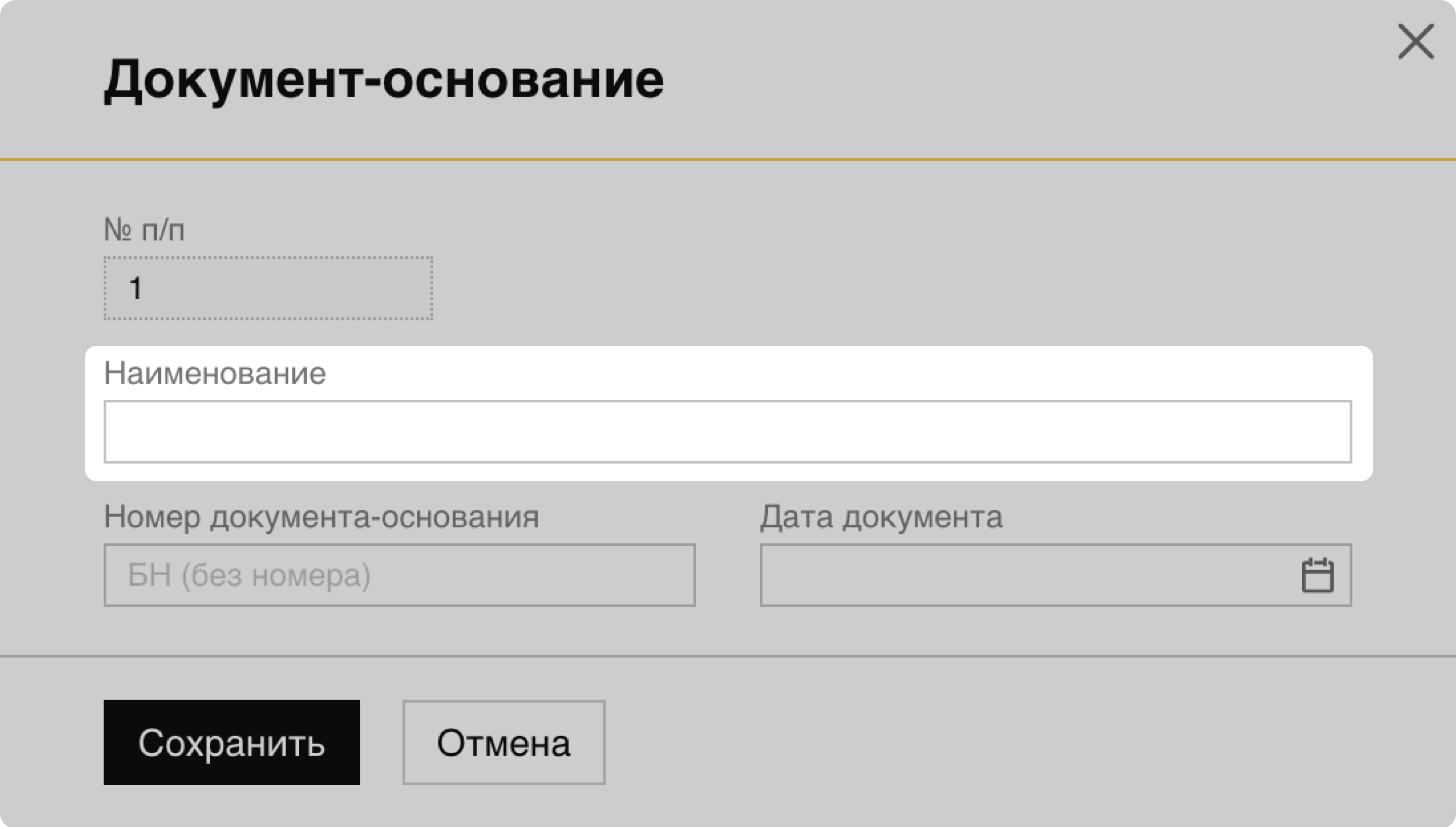Click the value 1 in № п/п
Image resolution: width=1456 pixels, height=829 pixels.
tap(135, 288)
